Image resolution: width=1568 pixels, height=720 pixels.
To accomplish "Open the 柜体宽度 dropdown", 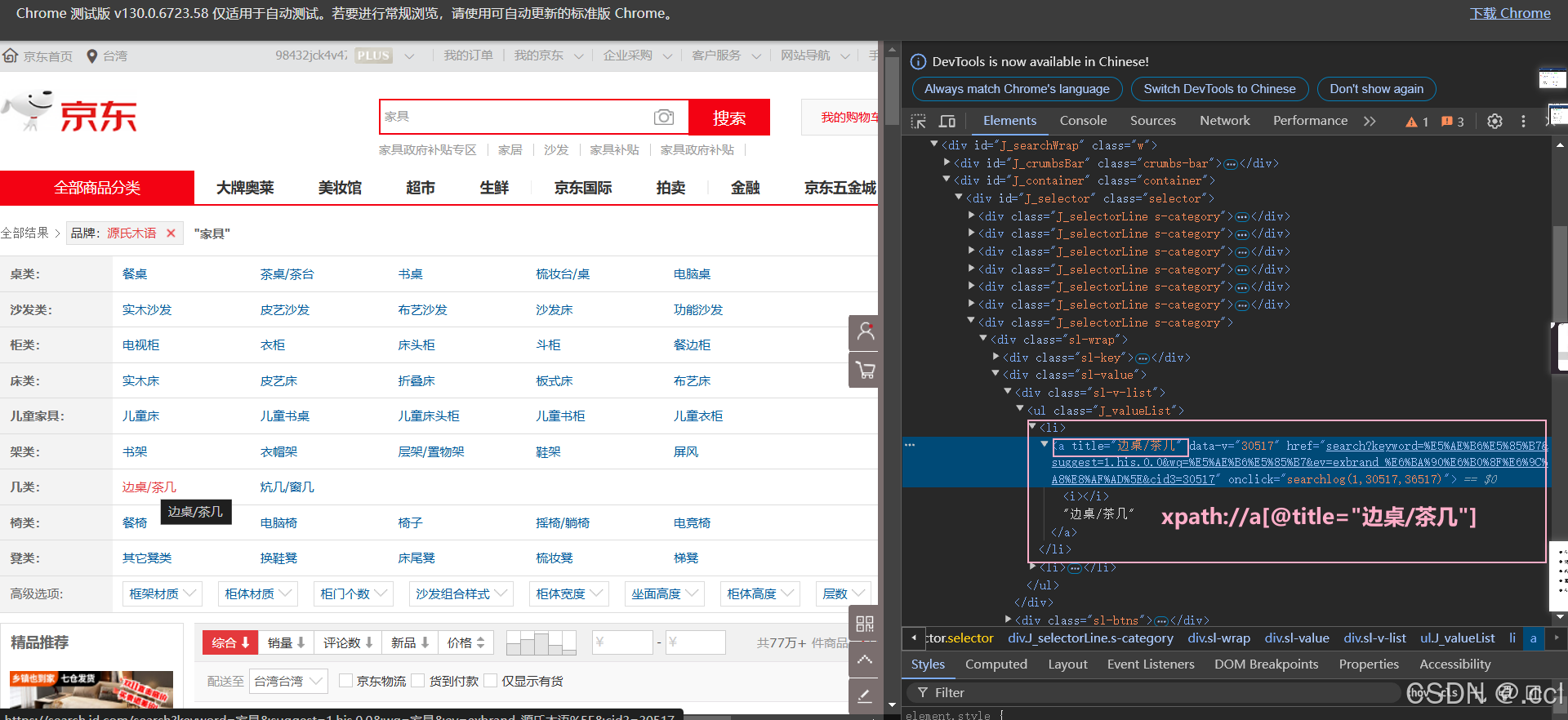I will tap(568, 594).
